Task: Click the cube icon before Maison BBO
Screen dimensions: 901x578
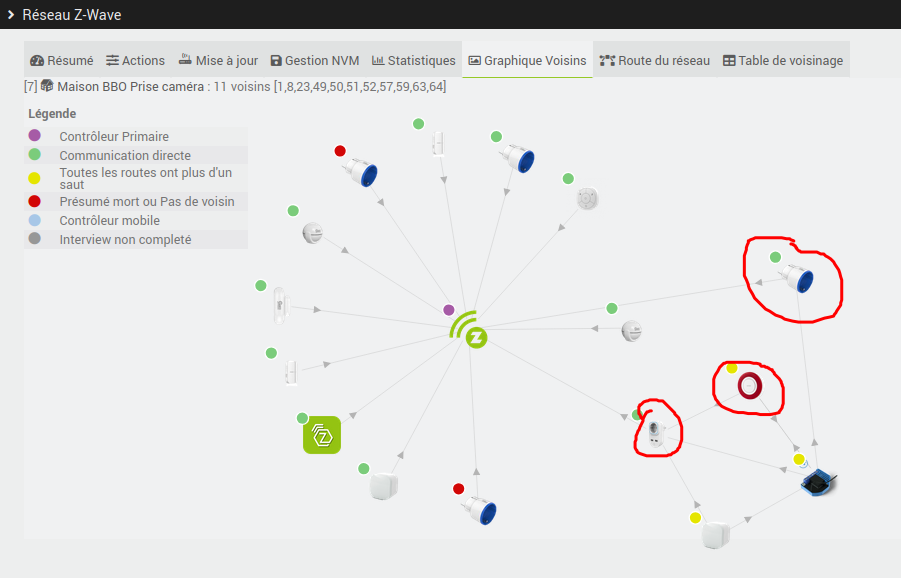Action: click(x=47, y=86)
